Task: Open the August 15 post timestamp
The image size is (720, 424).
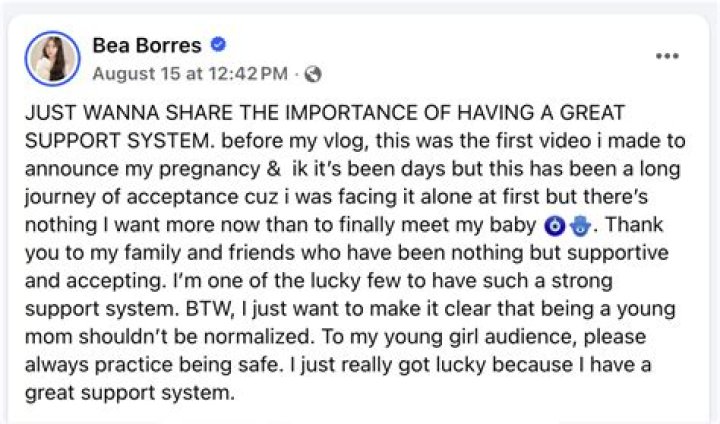Action: coord(189,73)
